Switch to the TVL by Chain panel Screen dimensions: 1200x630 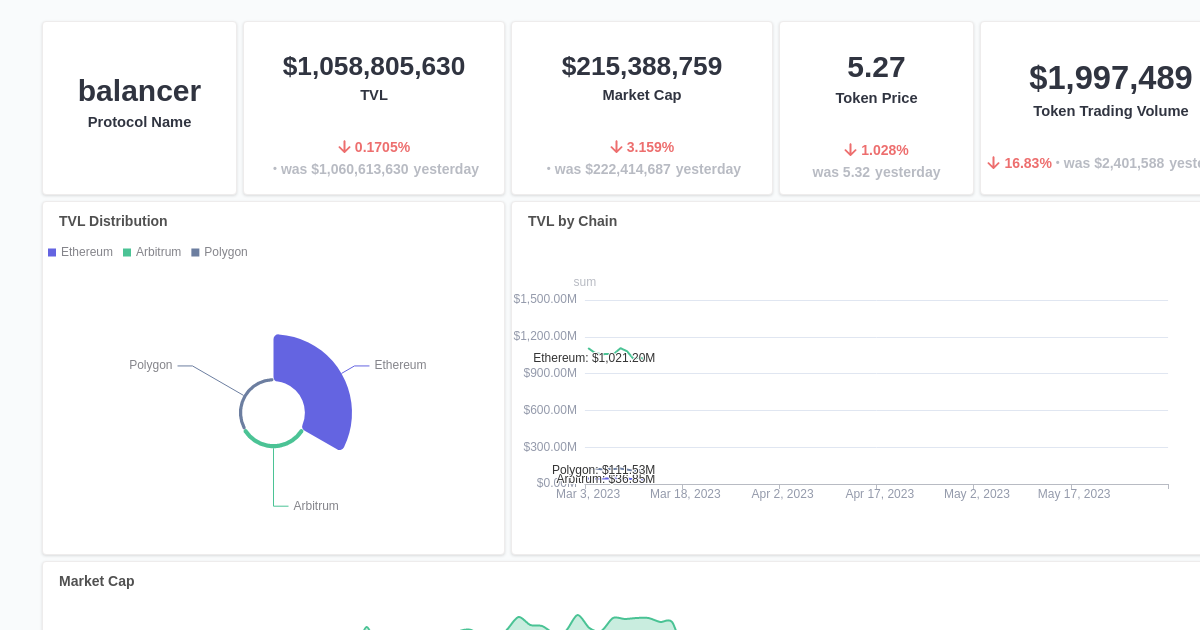coord(572,221)
